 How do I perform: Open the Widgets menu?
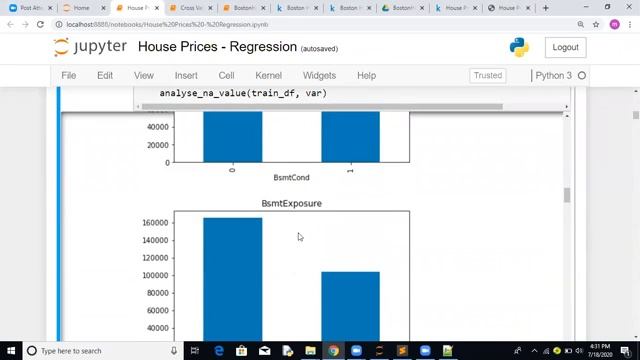click(x=319, y=76)
